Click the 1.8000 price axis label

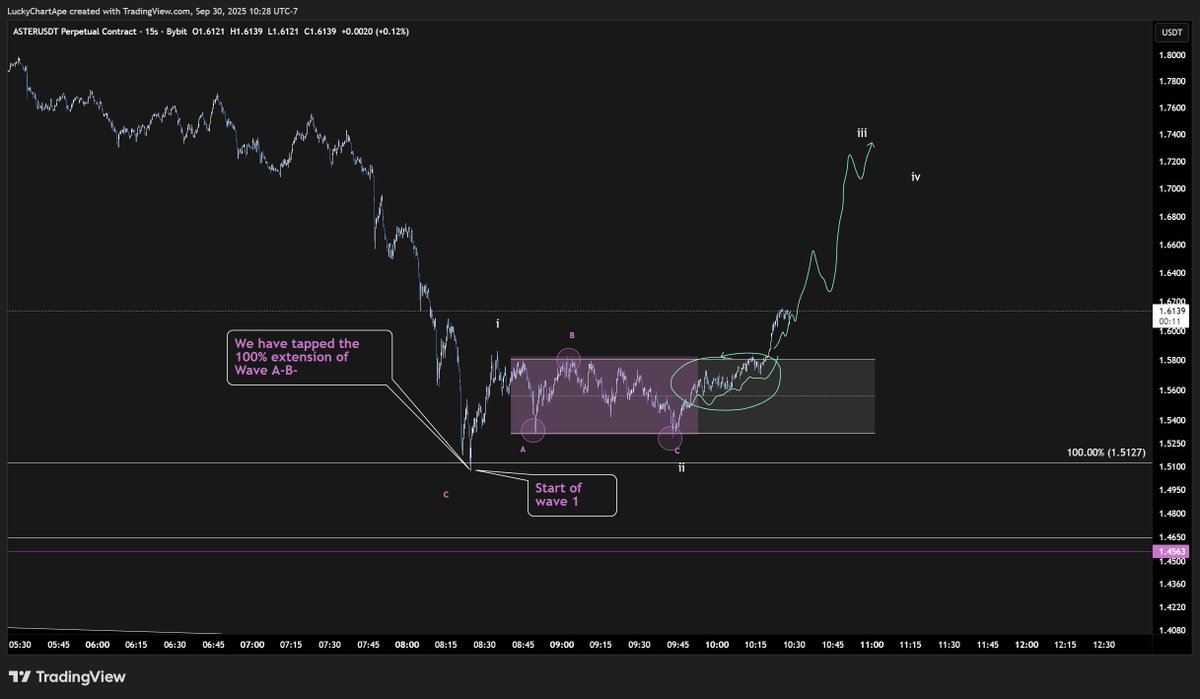click(1171, 55)
